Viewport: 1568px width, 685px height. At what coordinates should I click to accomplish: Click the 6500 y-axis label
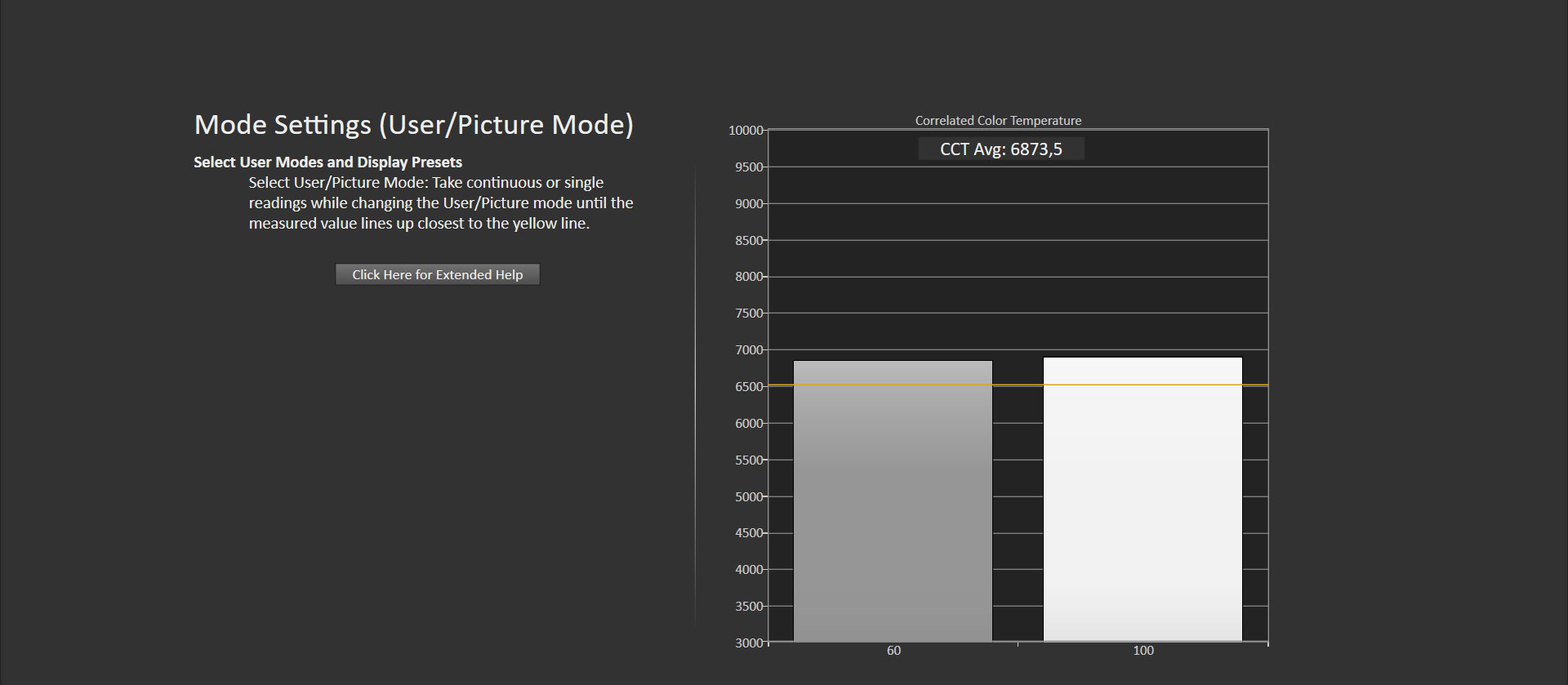749,387
